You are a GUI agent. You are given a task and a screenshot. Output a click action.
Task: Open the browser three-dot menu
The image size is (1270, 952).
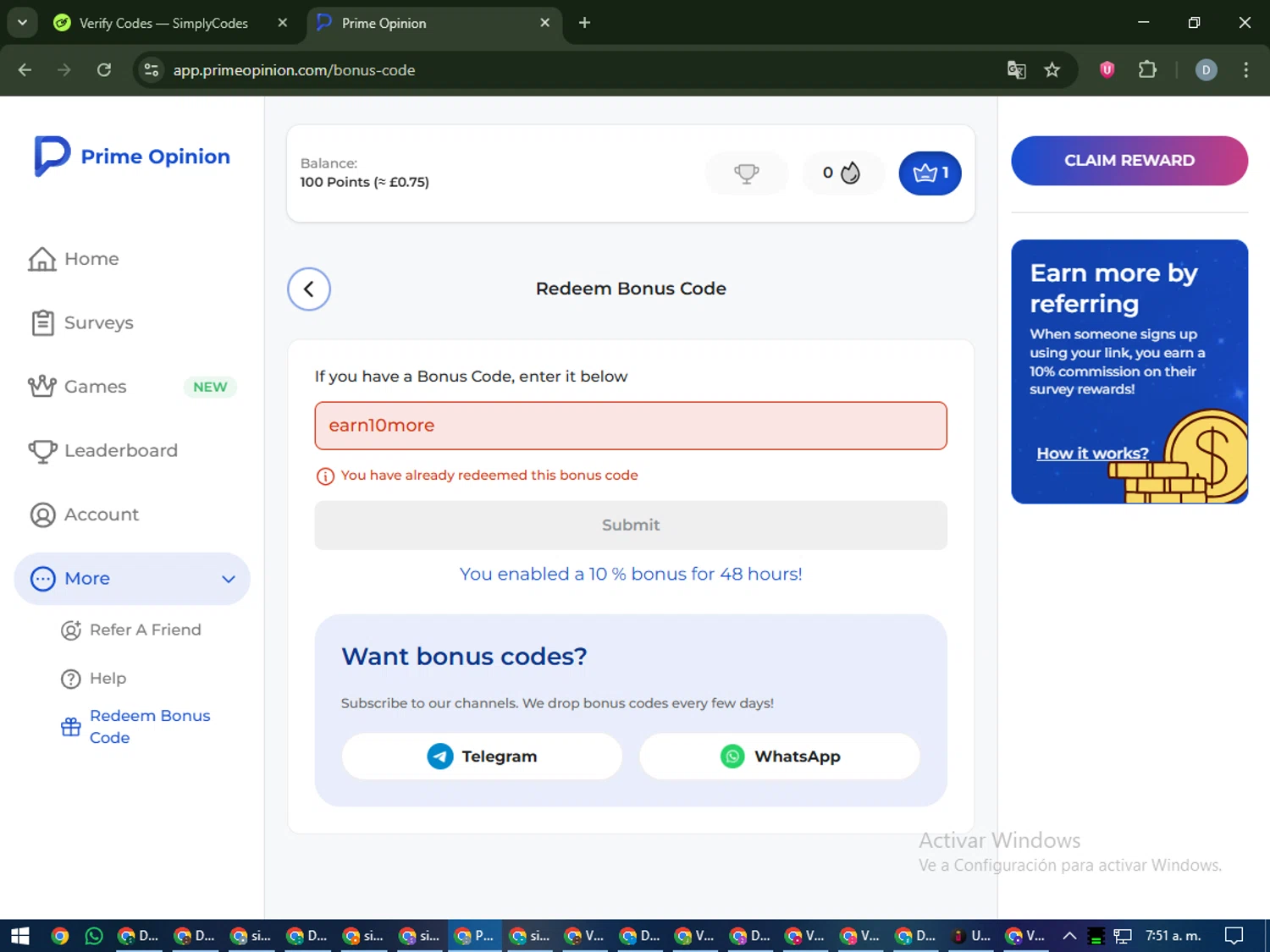pyautogui.click(x=1245, y=70)
